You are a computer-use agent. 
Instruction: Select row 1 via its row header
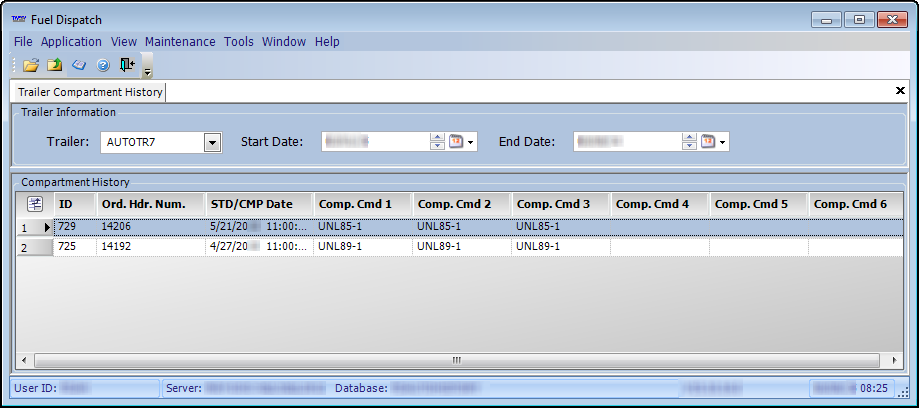tap(35, 227)
